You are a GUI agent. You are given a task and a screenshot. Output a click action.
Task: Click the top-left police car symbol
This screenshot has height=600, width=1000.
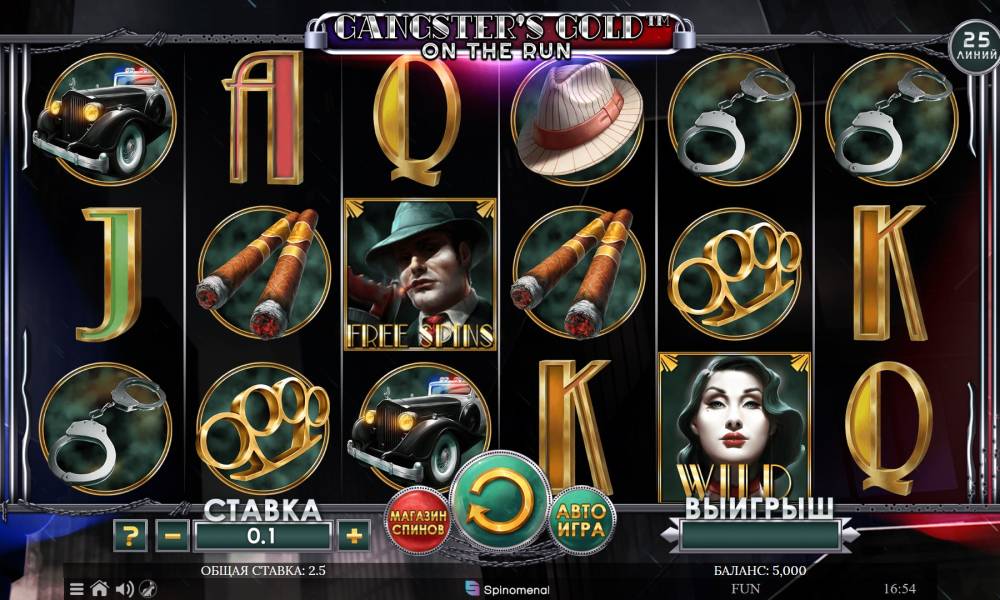(x=105, y=119)
